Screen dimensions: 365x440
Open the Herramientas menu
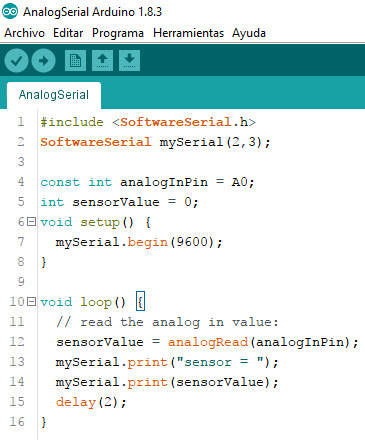(188, 33)
